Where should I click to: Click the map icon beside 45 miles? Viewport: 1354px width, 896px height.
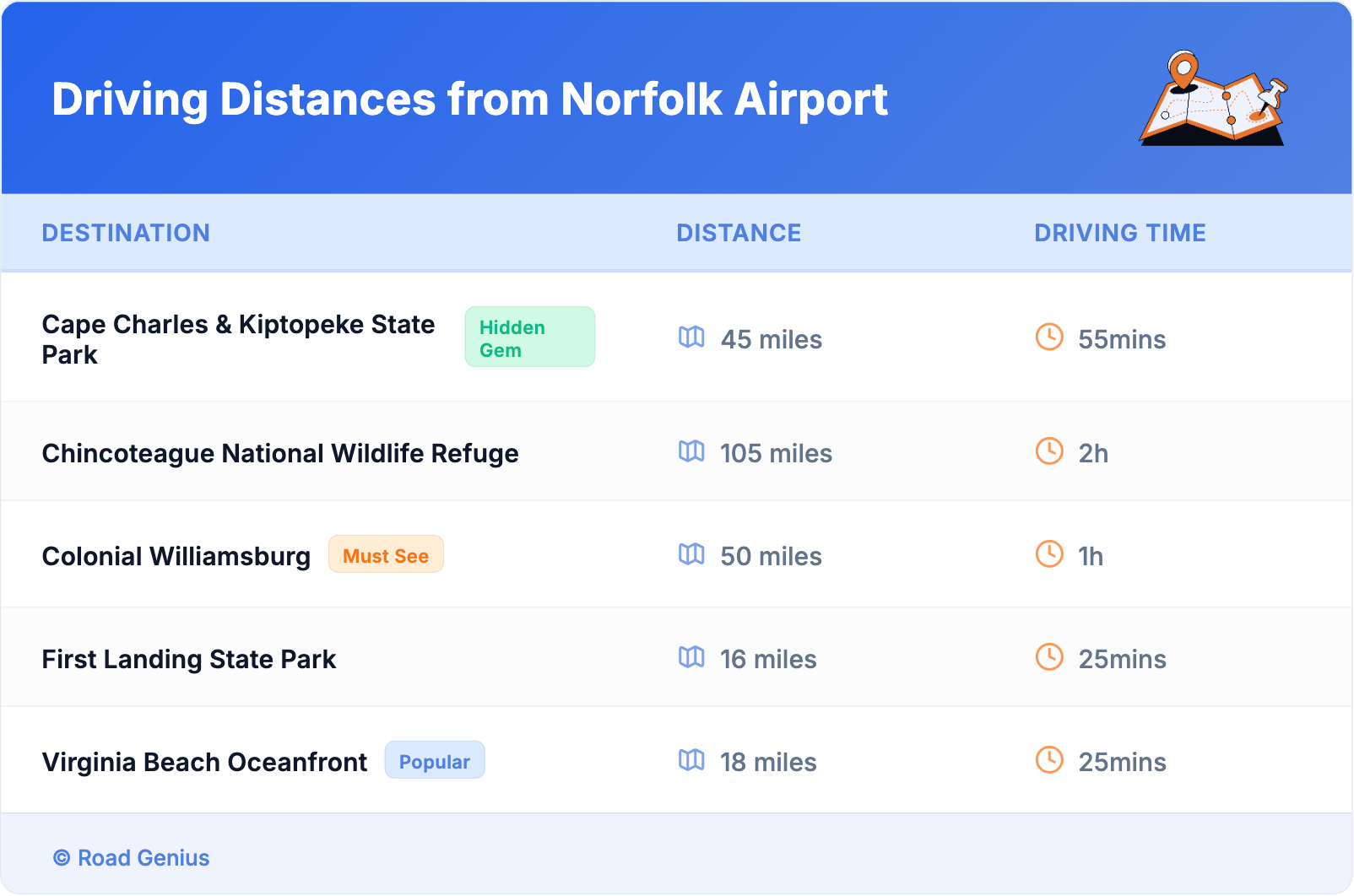691,337
